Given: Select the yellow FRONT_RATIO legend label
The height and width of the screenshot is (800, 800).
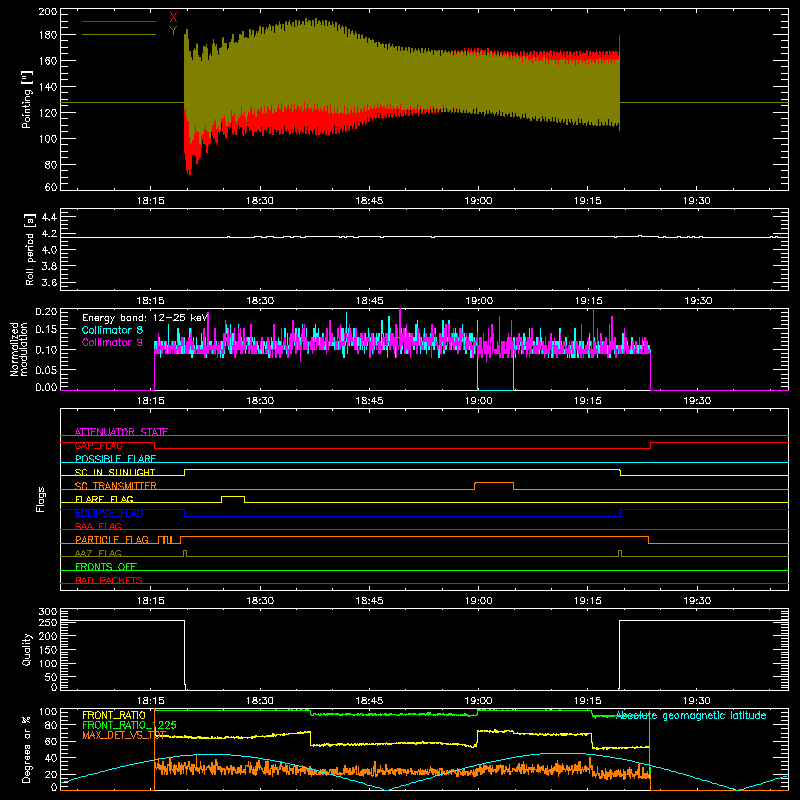Looking at the screenshot, I should [114, 715].
